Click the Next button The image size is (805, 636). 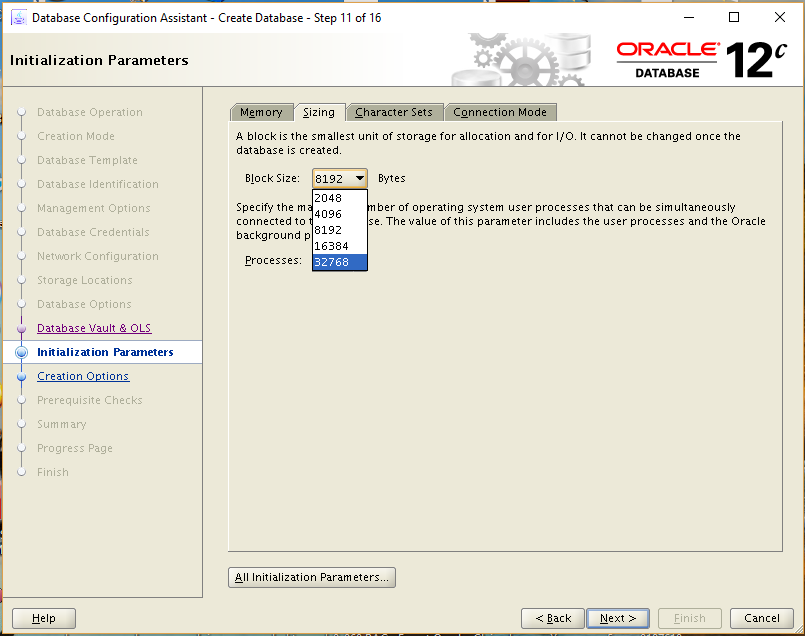coord(617,618)
